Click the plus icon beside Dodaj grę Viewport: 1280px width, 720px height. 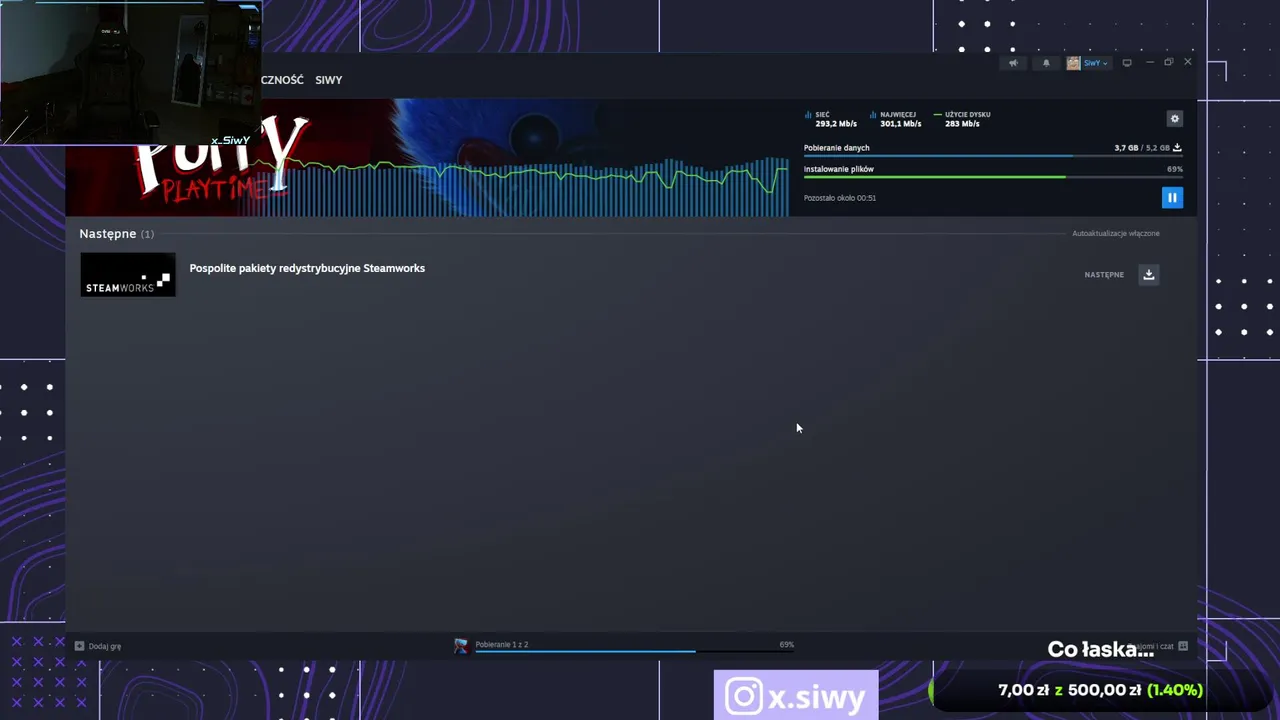(79, 646)
